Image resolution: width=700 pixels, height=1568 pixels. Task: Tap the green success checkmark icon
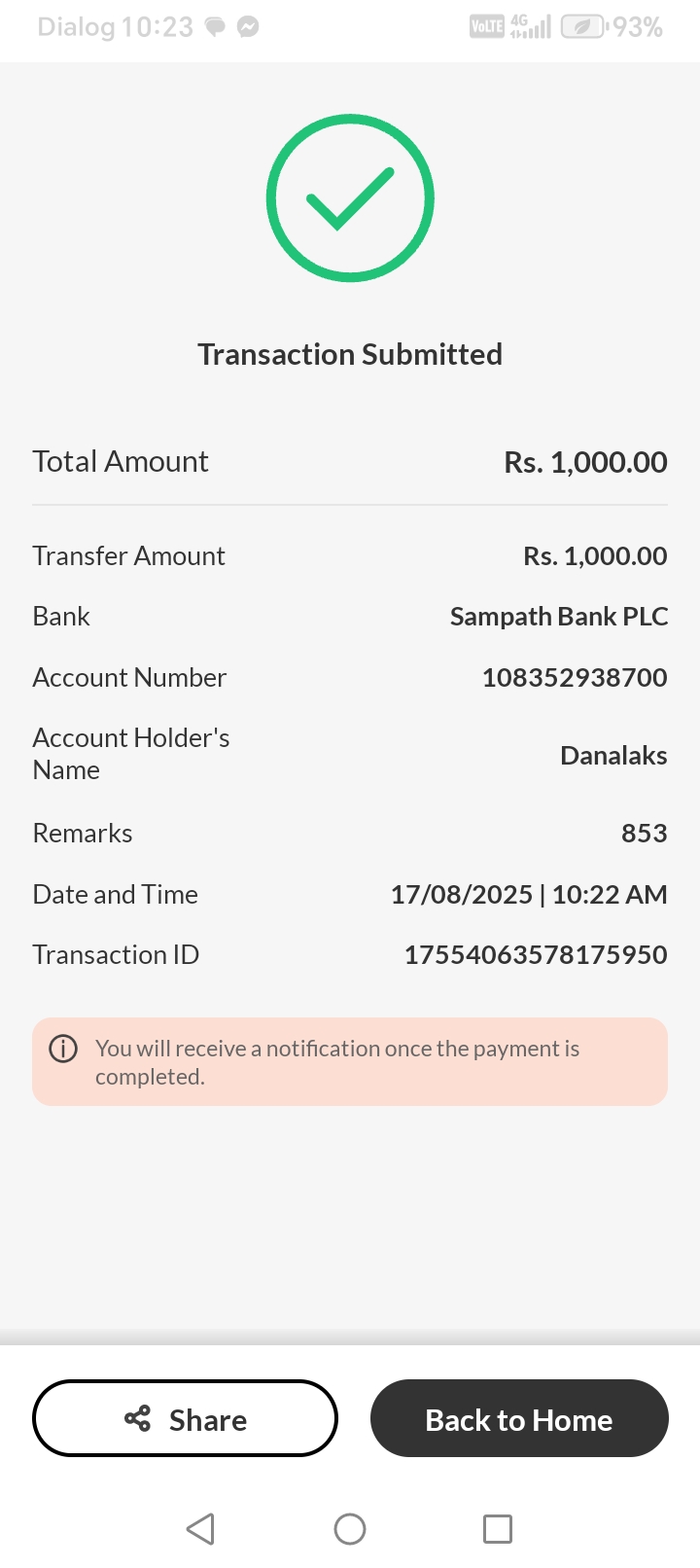tap(350, 198)
